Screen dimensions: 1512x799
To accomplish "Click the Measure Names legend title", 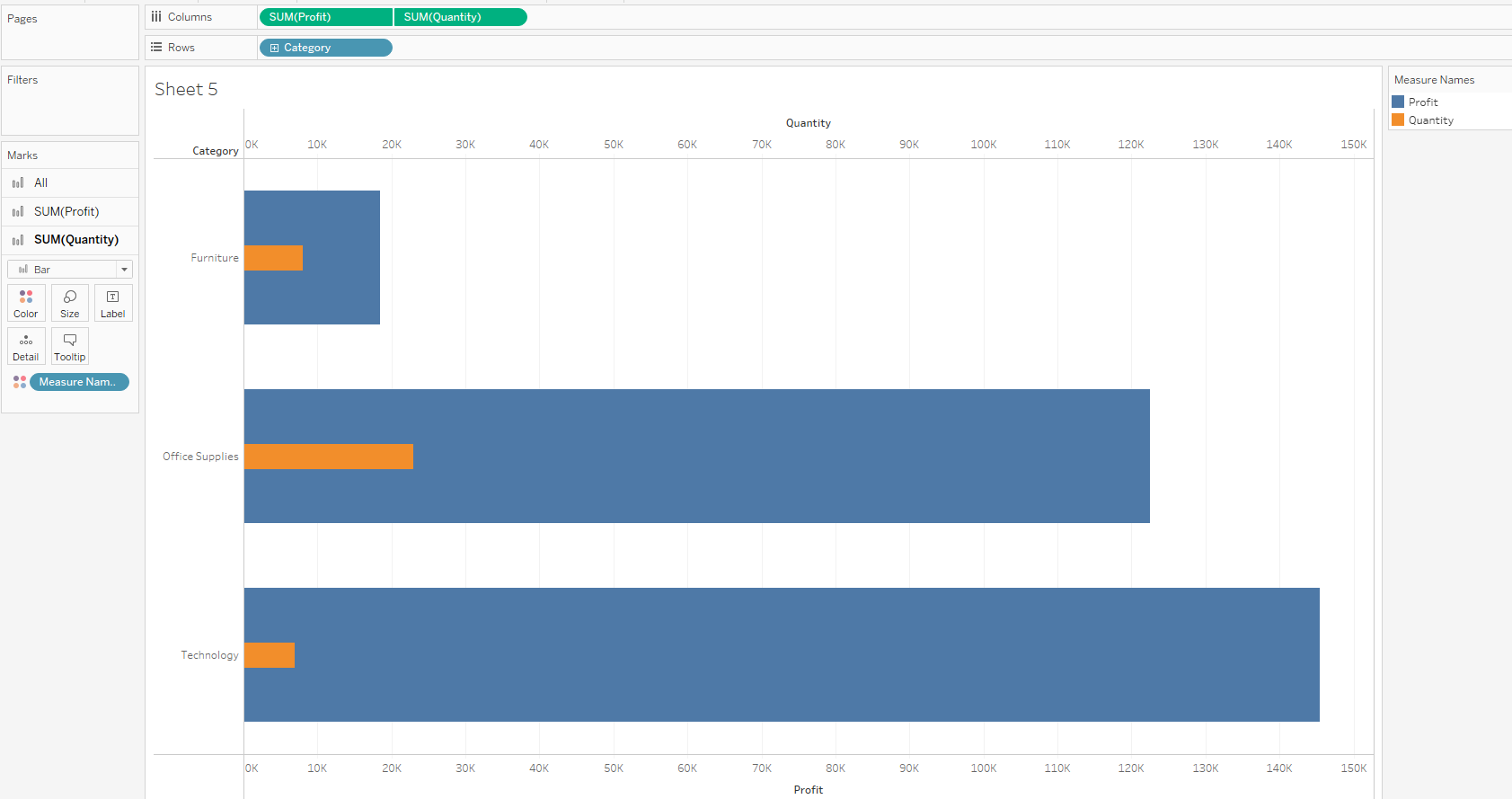I will point(1434,80).
